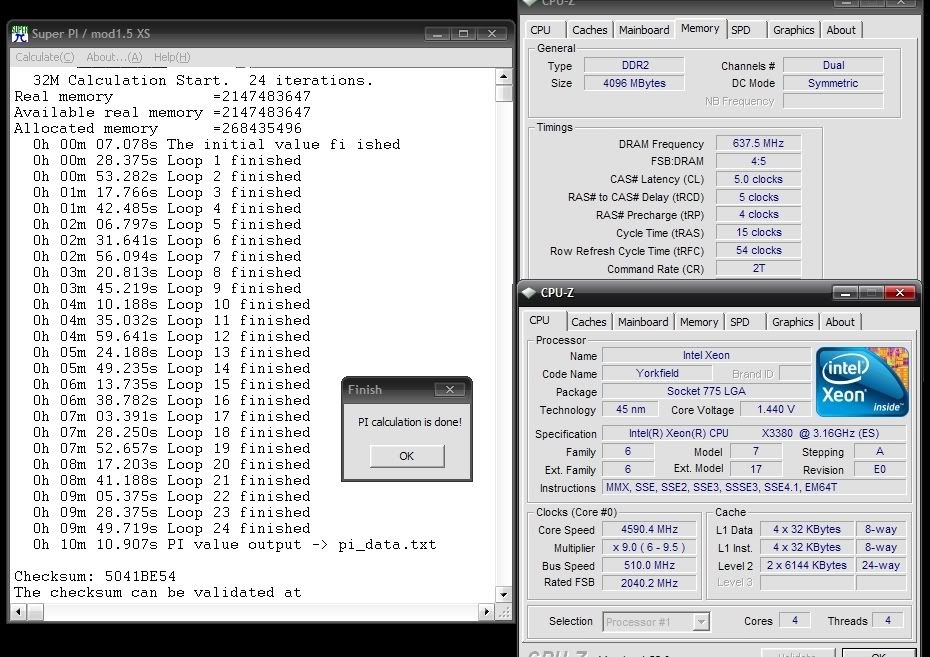The image size is (930, 657).
Task: Close the Super PI window
Action: tap(491, 34)
